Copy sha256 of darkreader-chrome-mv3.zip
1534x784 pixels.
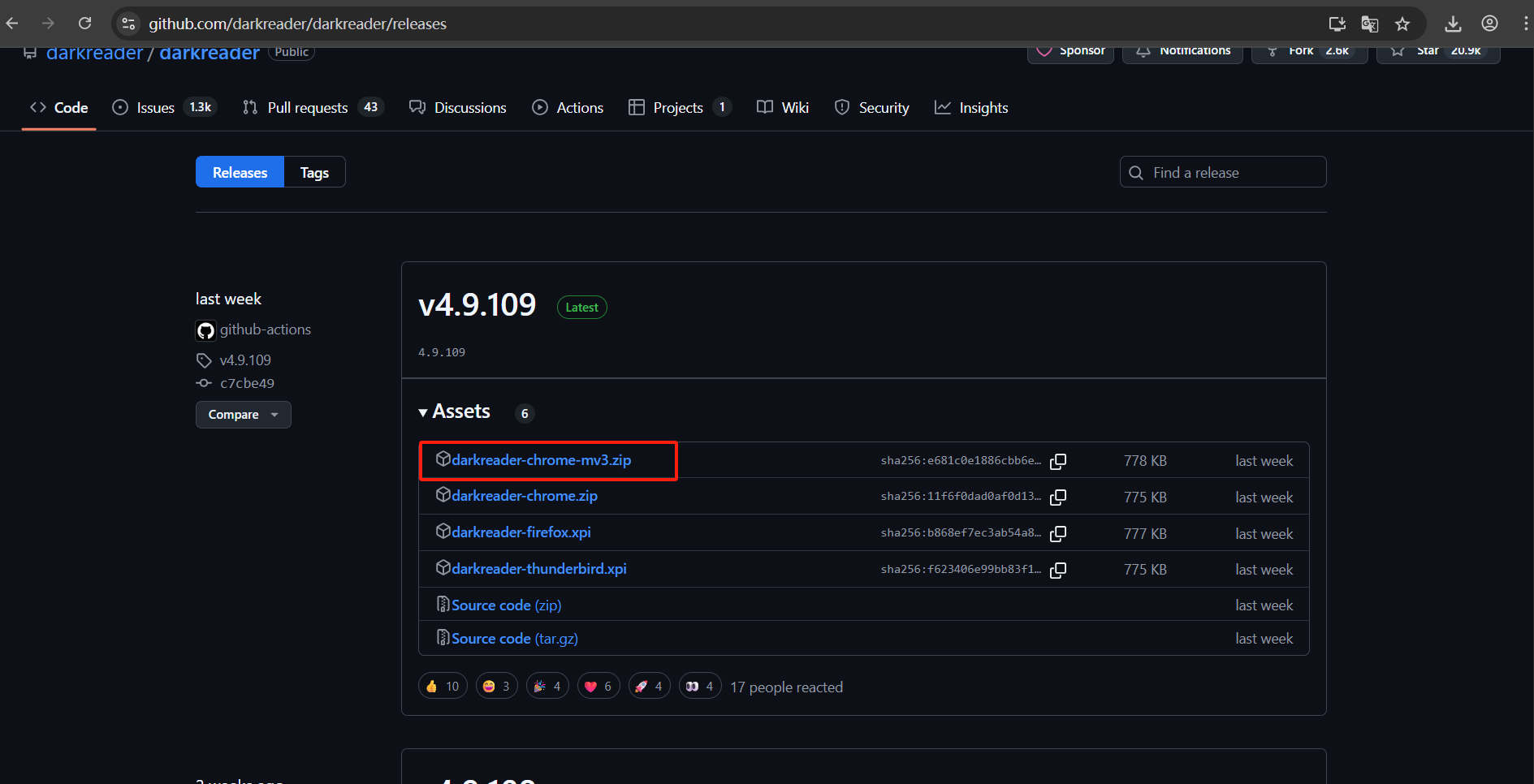click(x=1058, y=461)
